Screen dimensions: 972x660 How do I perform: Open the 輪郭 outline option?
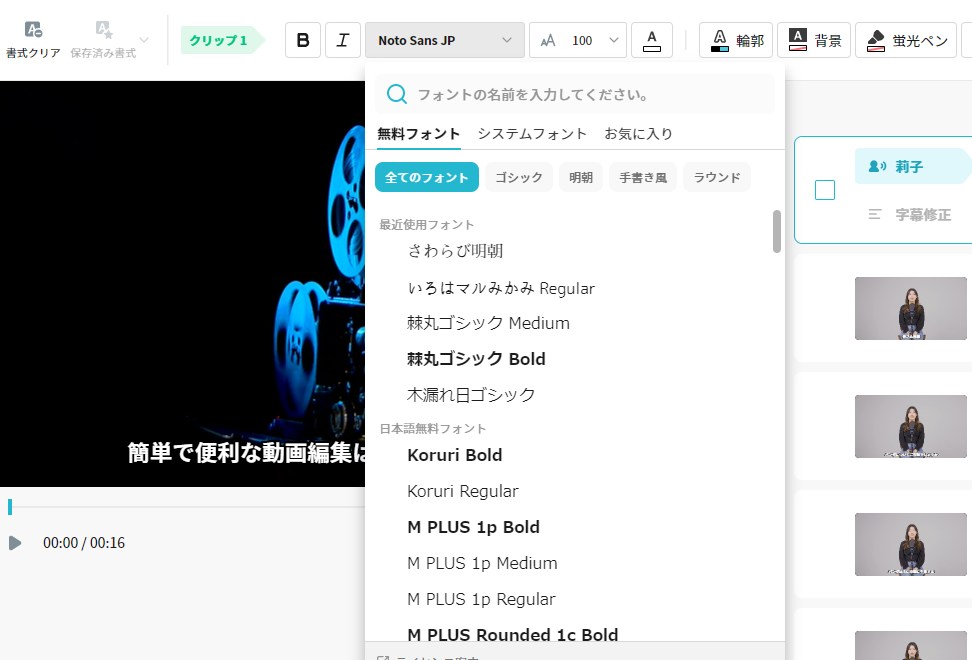[x=736, y=40]
